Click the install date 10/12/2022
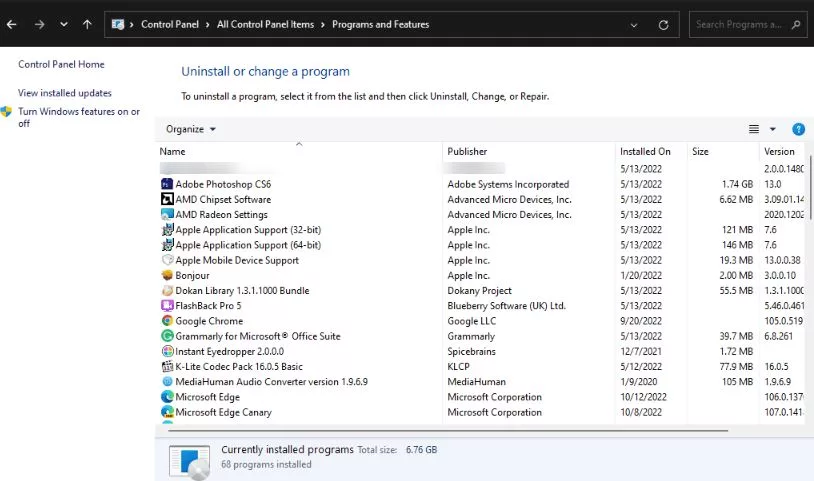The image size is (814, 481). coord(643,397)
